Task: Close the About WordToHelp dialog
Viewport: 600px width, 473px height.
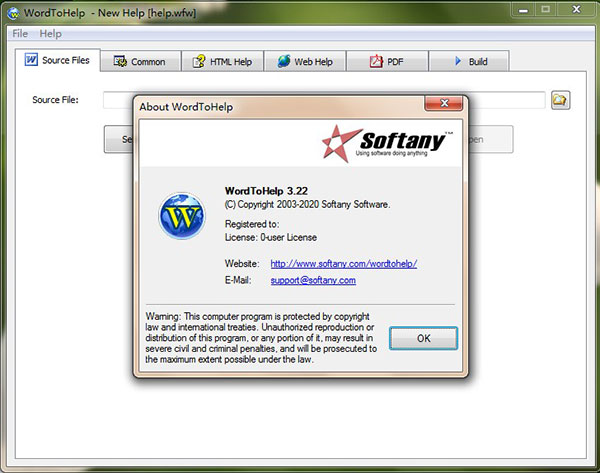Action: tap(444, 103)
